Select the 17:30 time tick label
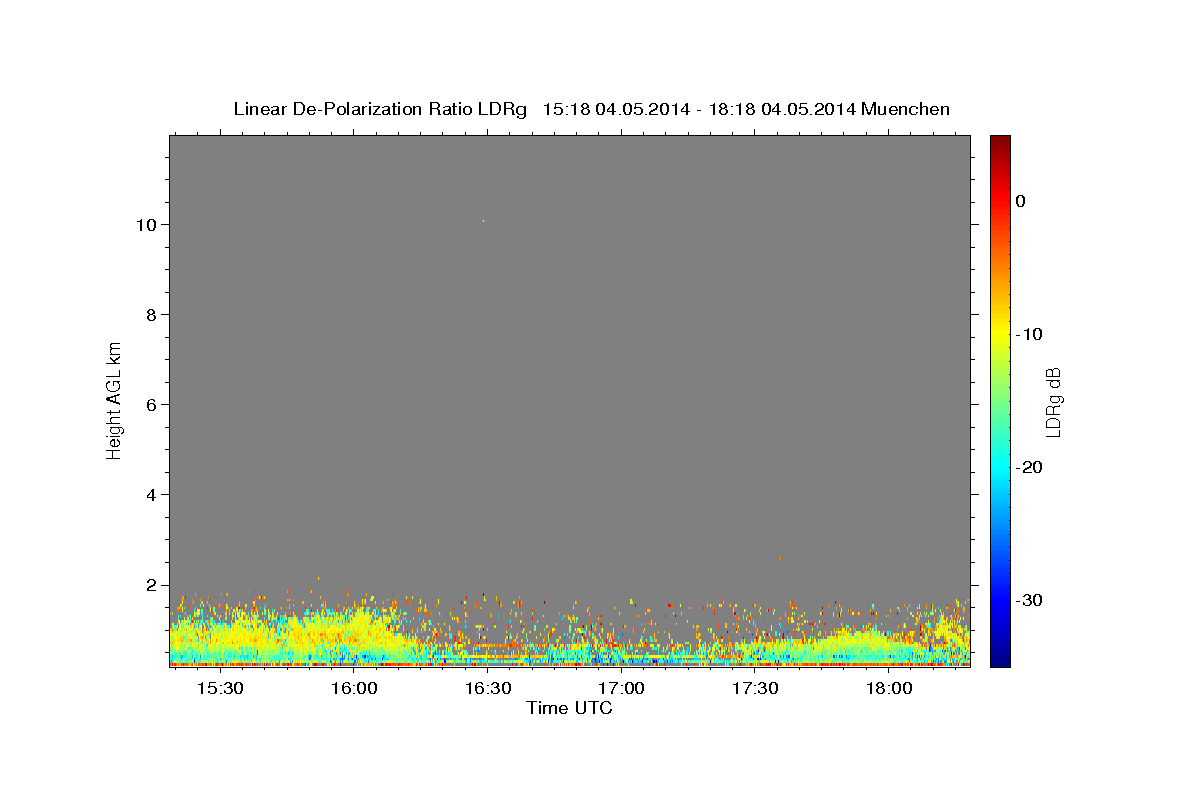1200x800 pixels. coord(755,689)
